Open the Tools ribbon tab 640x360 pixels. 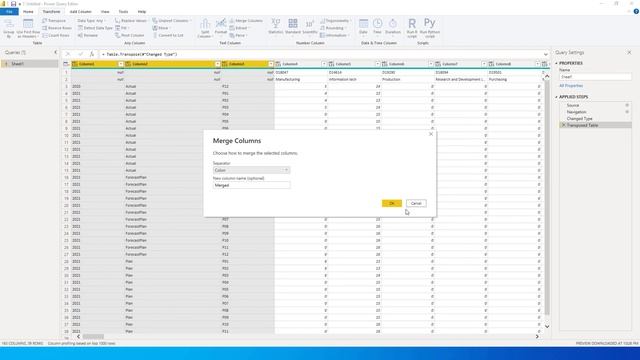[x=123, y=11]
